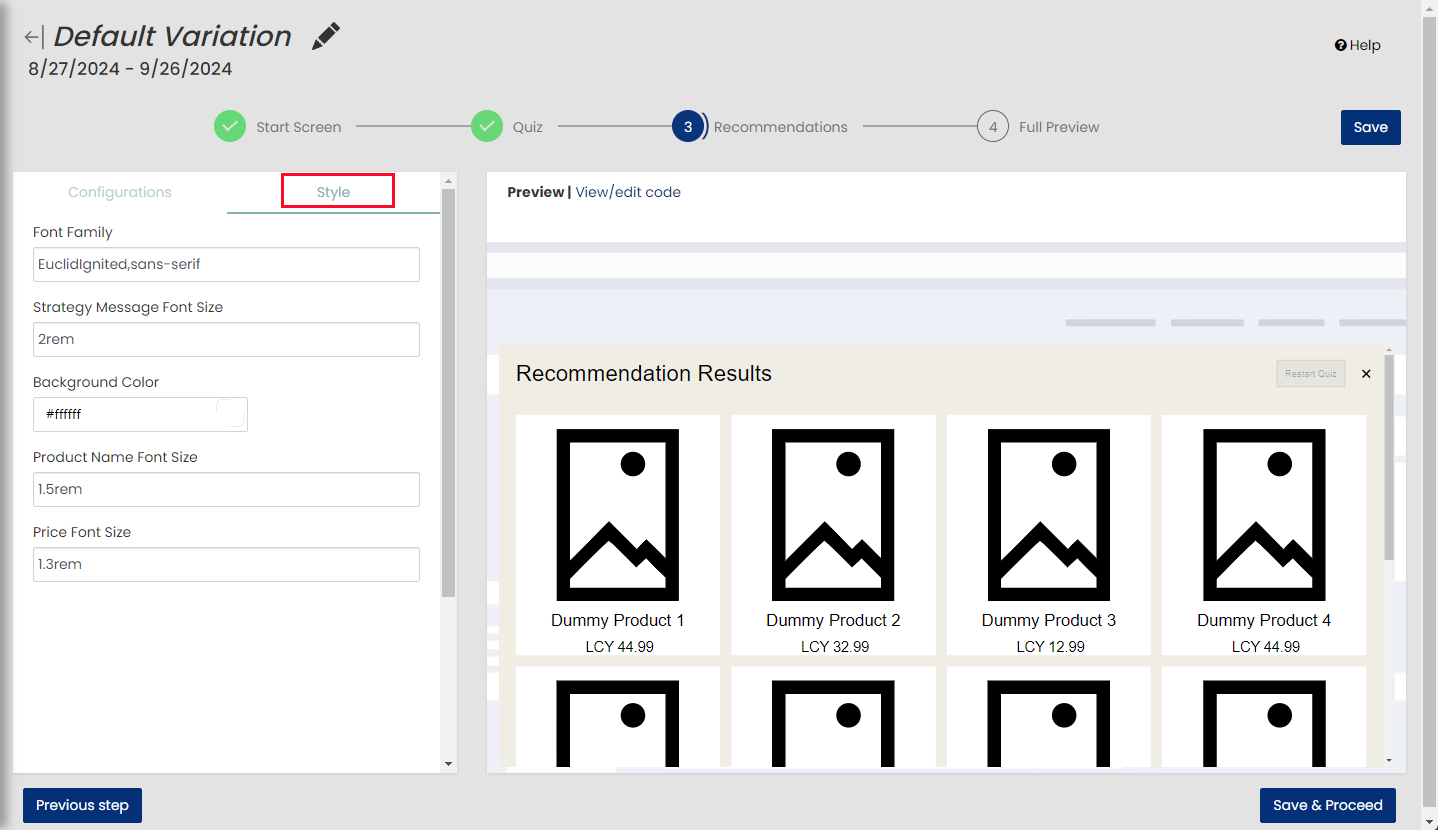Viewport: 1438px width, 830px height.
Task: Click the Quiz completed checkmark step
Action: tap(488, 127)
